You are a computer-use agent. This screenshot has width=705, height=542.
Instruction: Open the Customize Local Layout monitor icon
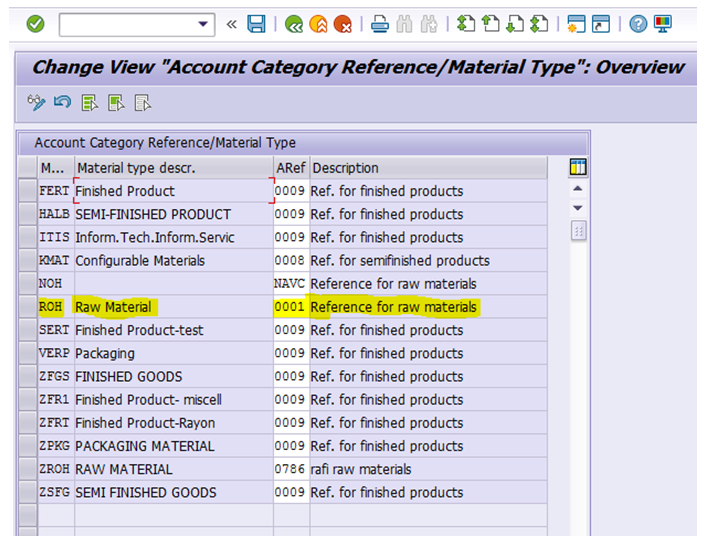[x=663, y=24]
